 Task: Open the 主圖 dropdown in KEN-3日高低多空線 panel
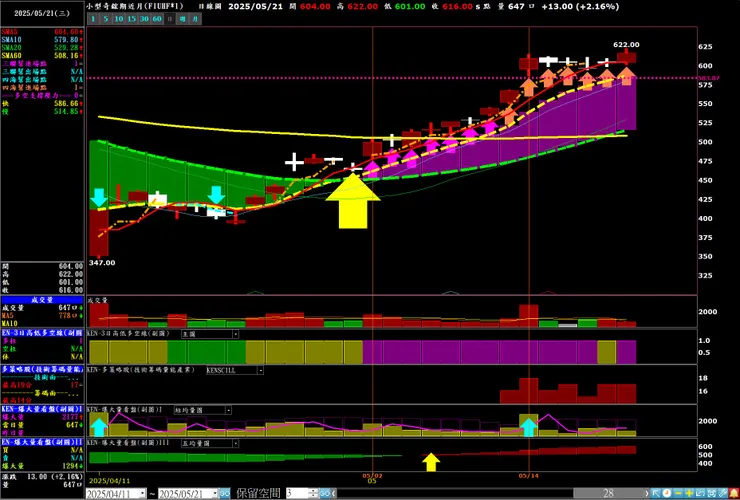(235, 334)
